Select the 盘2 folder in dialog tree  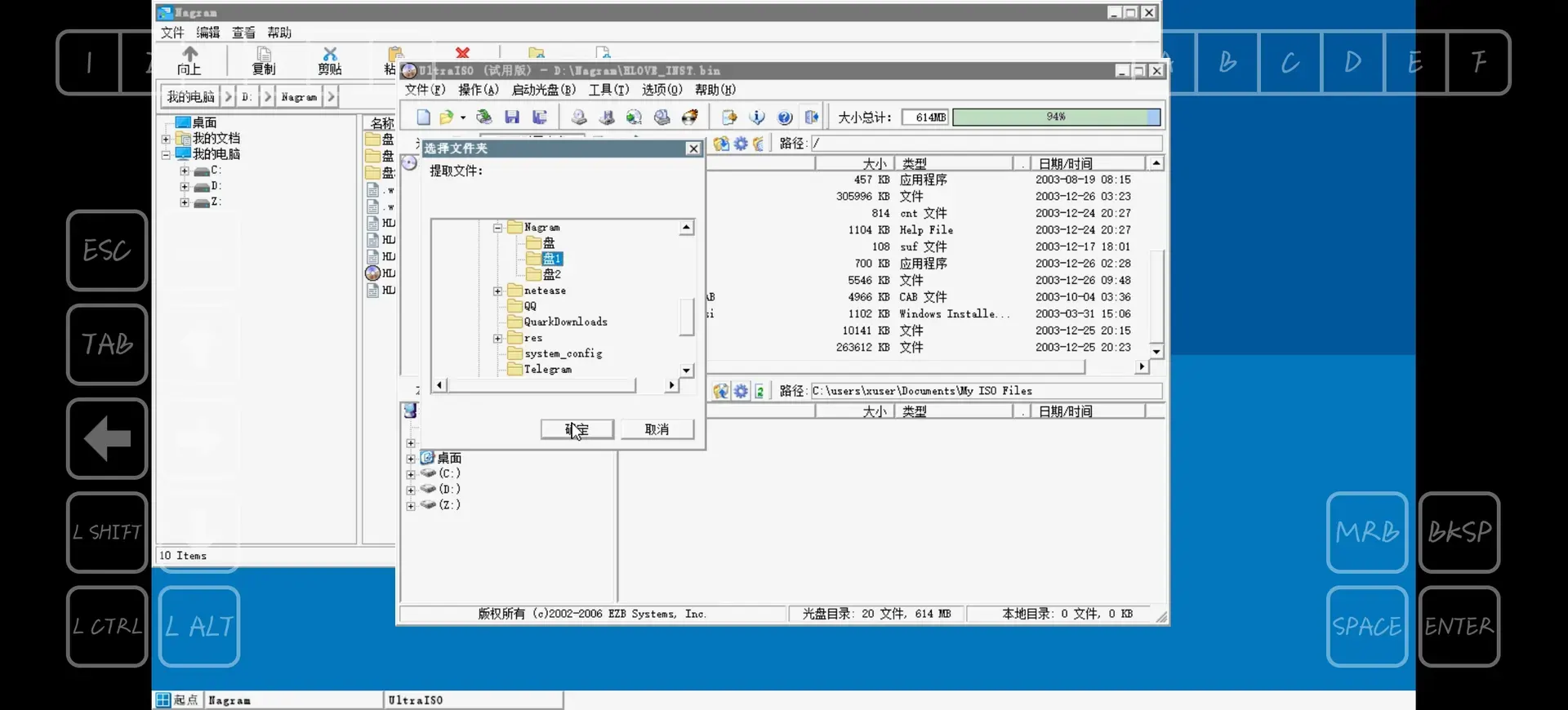pos(544,275)
